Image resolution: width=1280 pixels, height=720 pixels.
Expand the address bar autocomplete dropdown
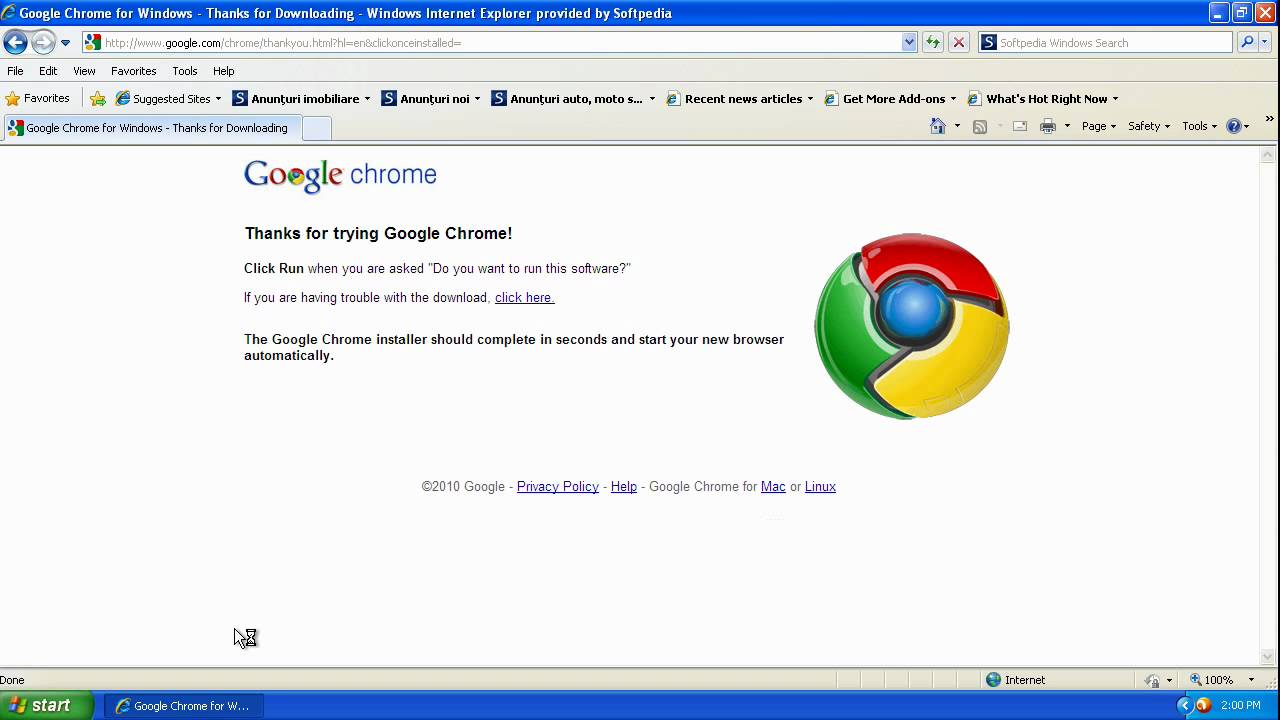(909, 42)
